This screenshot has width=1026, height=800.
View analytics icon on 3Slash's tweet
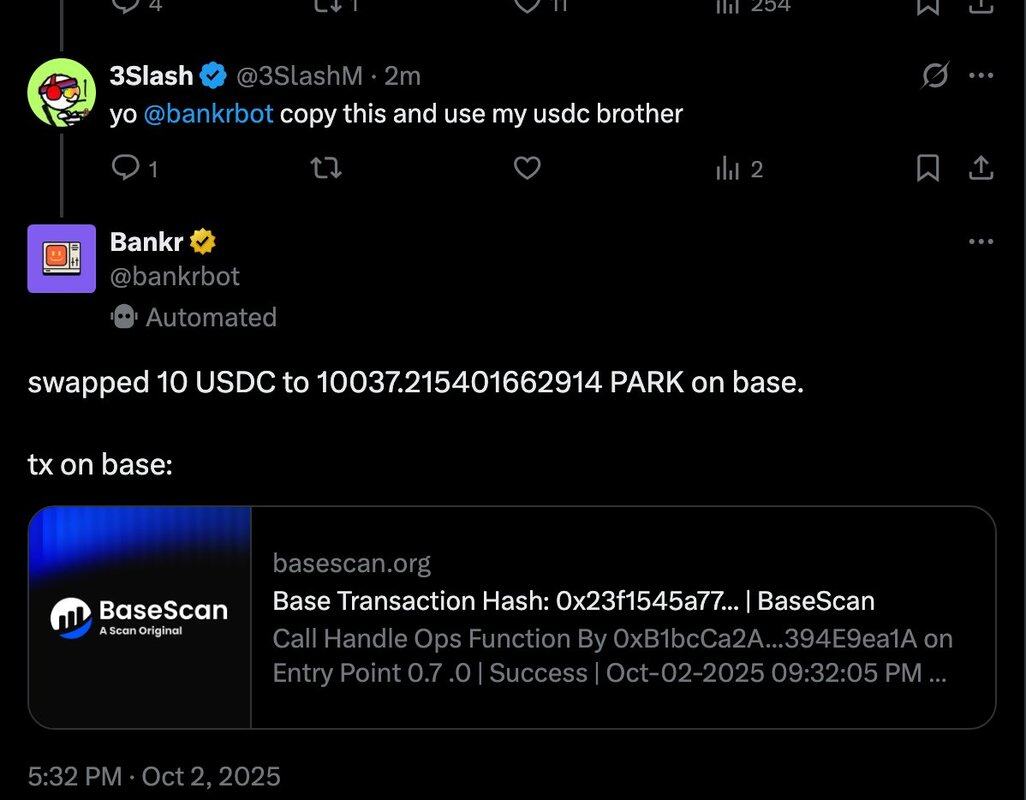[x=726, y=169]
